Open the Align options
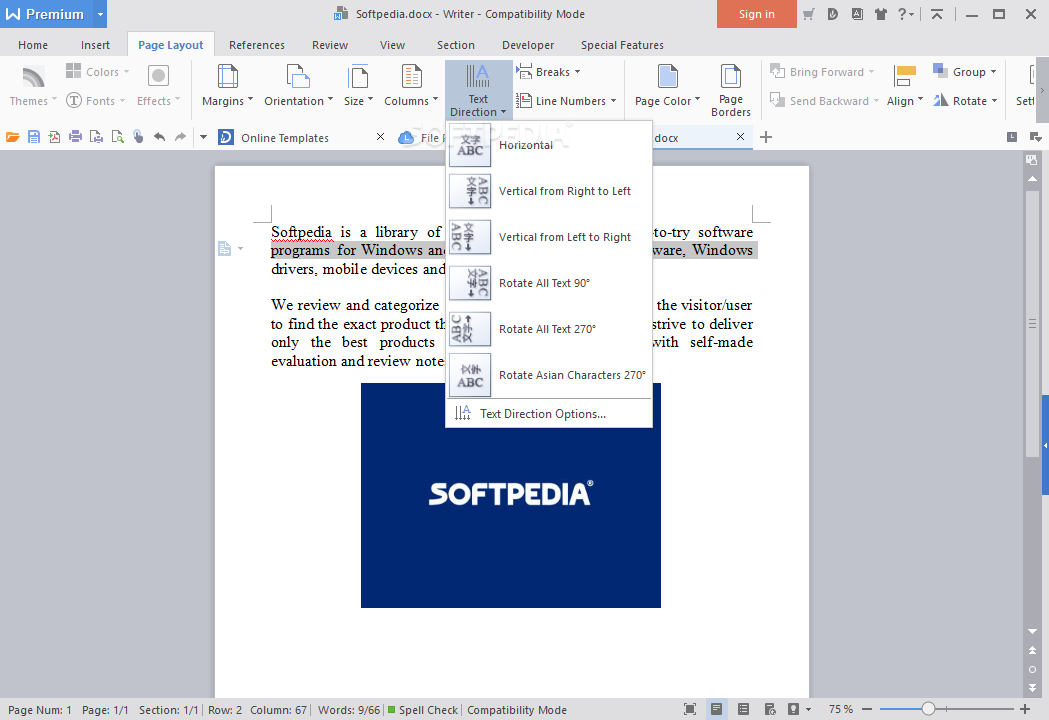This screenshot has width=1049, height=720. 904,86
